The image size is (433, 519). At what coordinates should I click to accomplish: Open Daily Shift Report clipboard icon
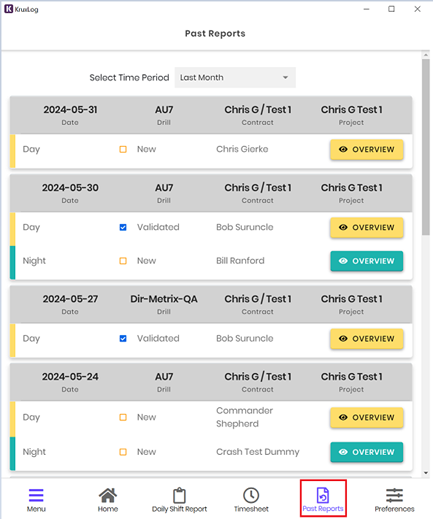click(179, 495)
